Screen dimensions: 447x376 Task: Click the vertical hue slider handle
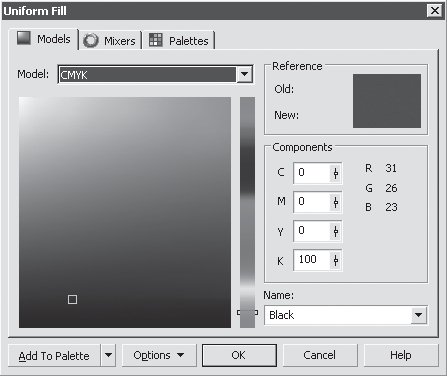click(247, 312)
